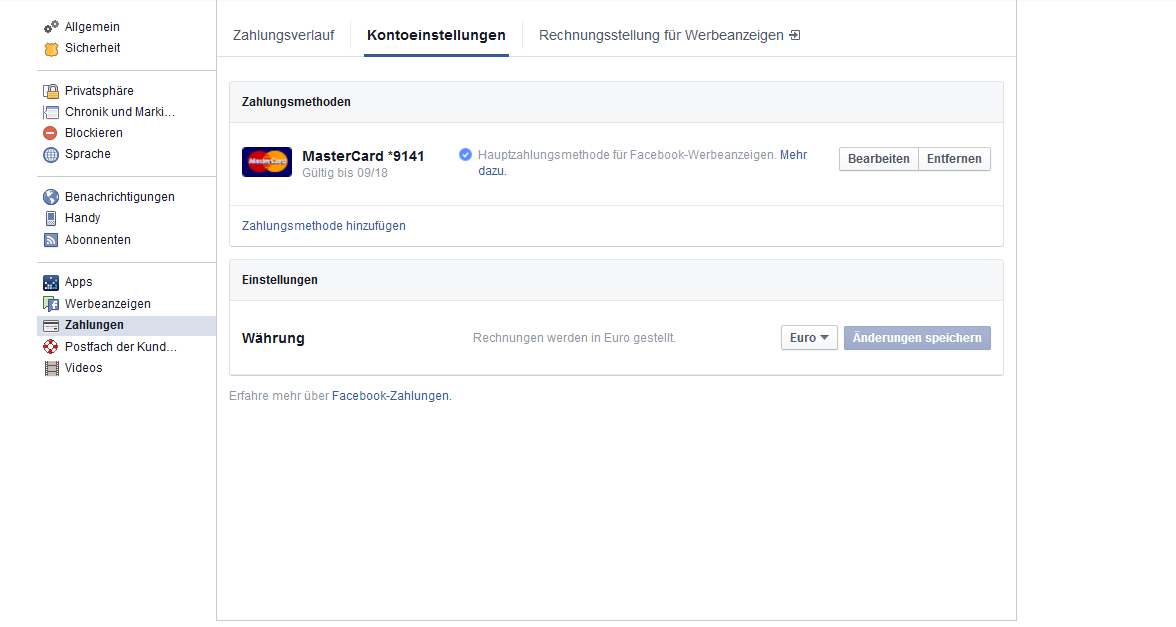The width and height of the screenshot is (1176, 627).
Task: Open Postfach der Kundenbetreuung
Action: pos(121,346)
